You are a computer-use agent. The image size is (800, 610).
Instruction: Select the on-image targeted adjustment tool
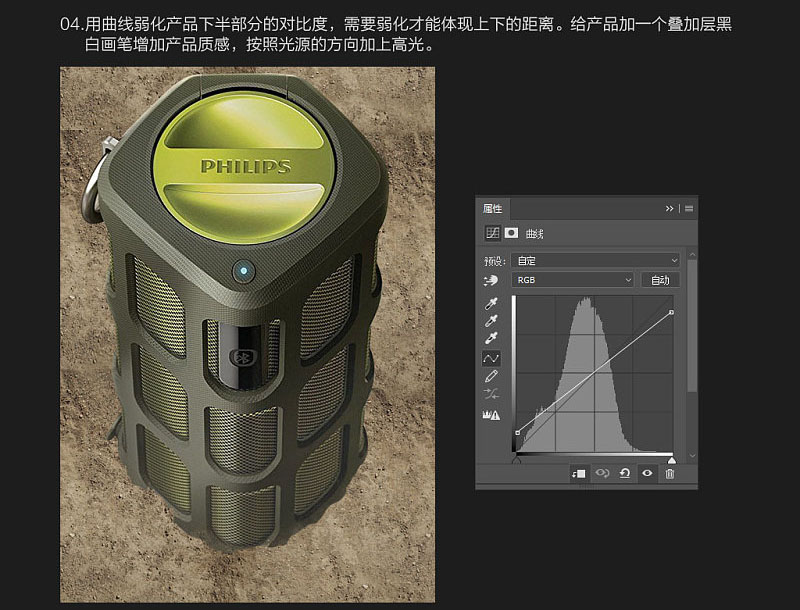pos(491,281)
